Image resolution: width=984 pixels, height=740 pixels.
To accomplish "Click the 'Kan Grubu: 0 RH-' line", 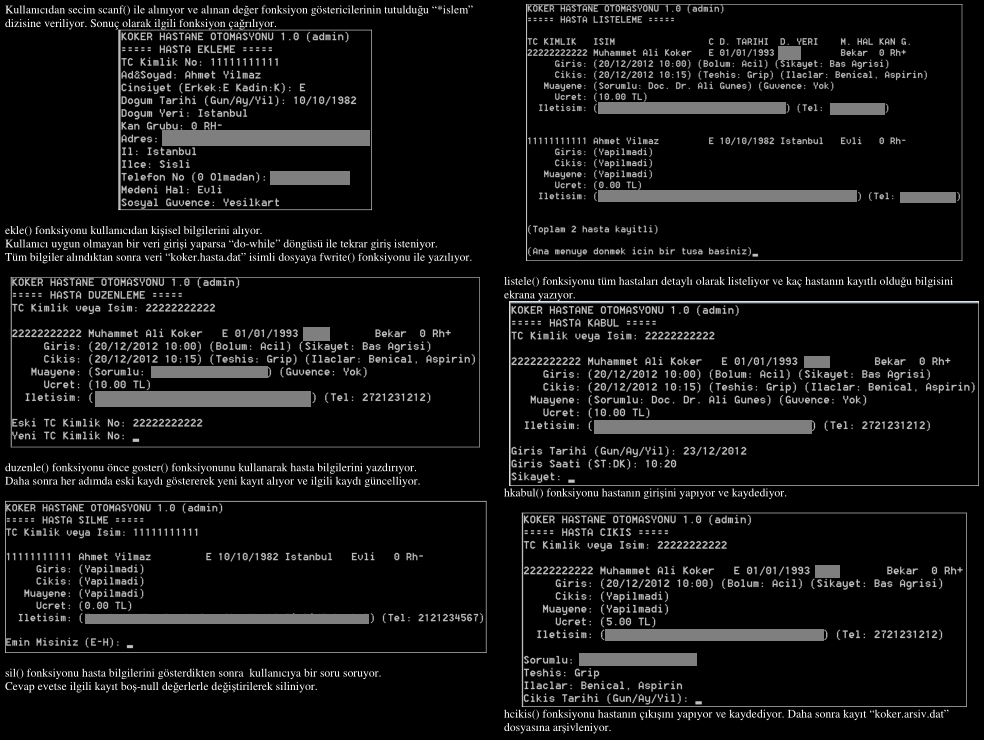I will [172, 126].
